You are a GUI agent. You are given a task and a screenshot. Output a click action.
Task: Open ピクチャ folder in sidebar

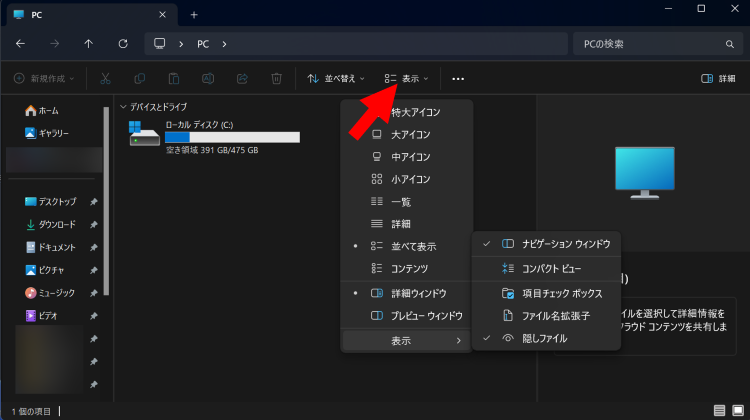pyautogui.click(x=44, y=270)
